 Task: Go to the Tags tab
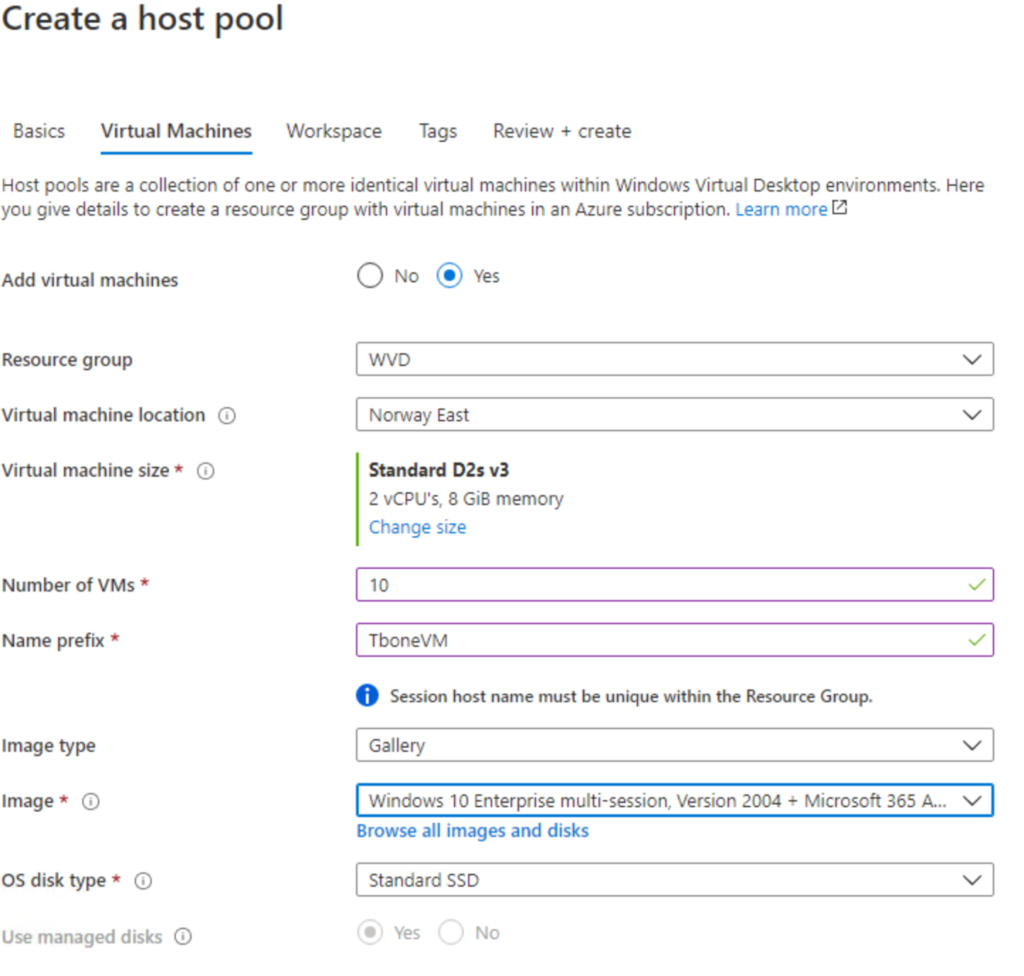(x=438, y=131)
